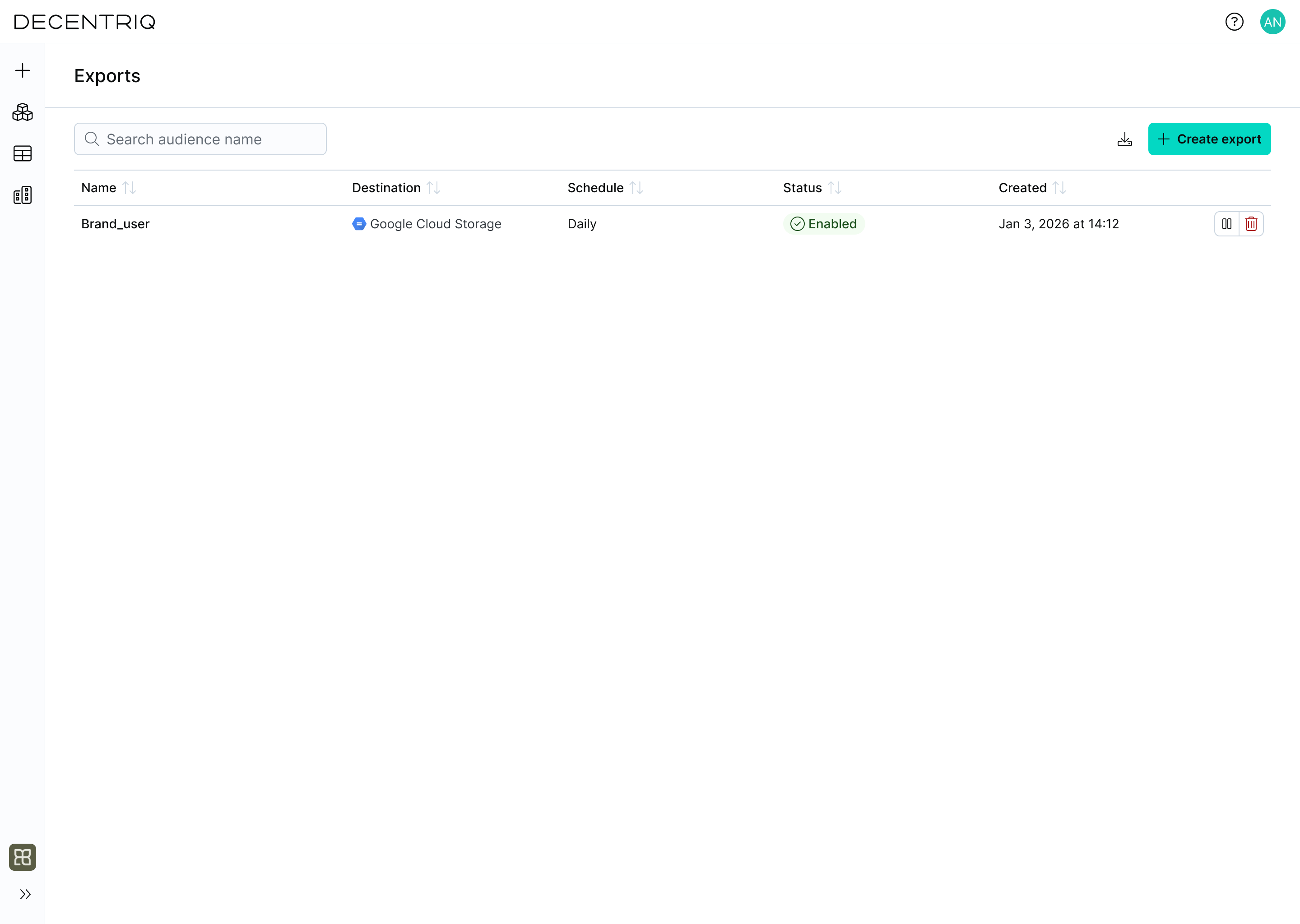
Task: Sort by Status column
Action: (835, 188)
